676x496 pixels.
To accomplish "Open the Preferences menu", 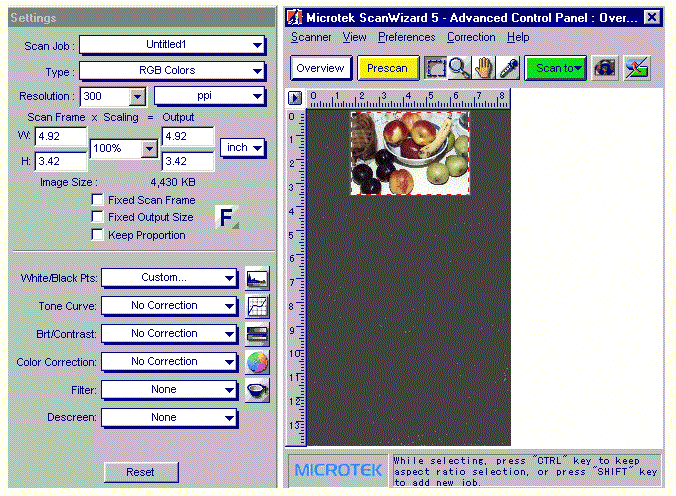I will [407, 38].
